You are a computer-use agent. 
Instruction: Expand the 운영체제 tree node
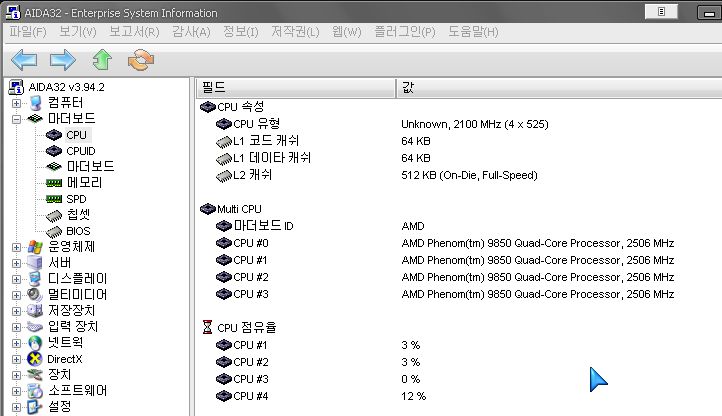16,247
